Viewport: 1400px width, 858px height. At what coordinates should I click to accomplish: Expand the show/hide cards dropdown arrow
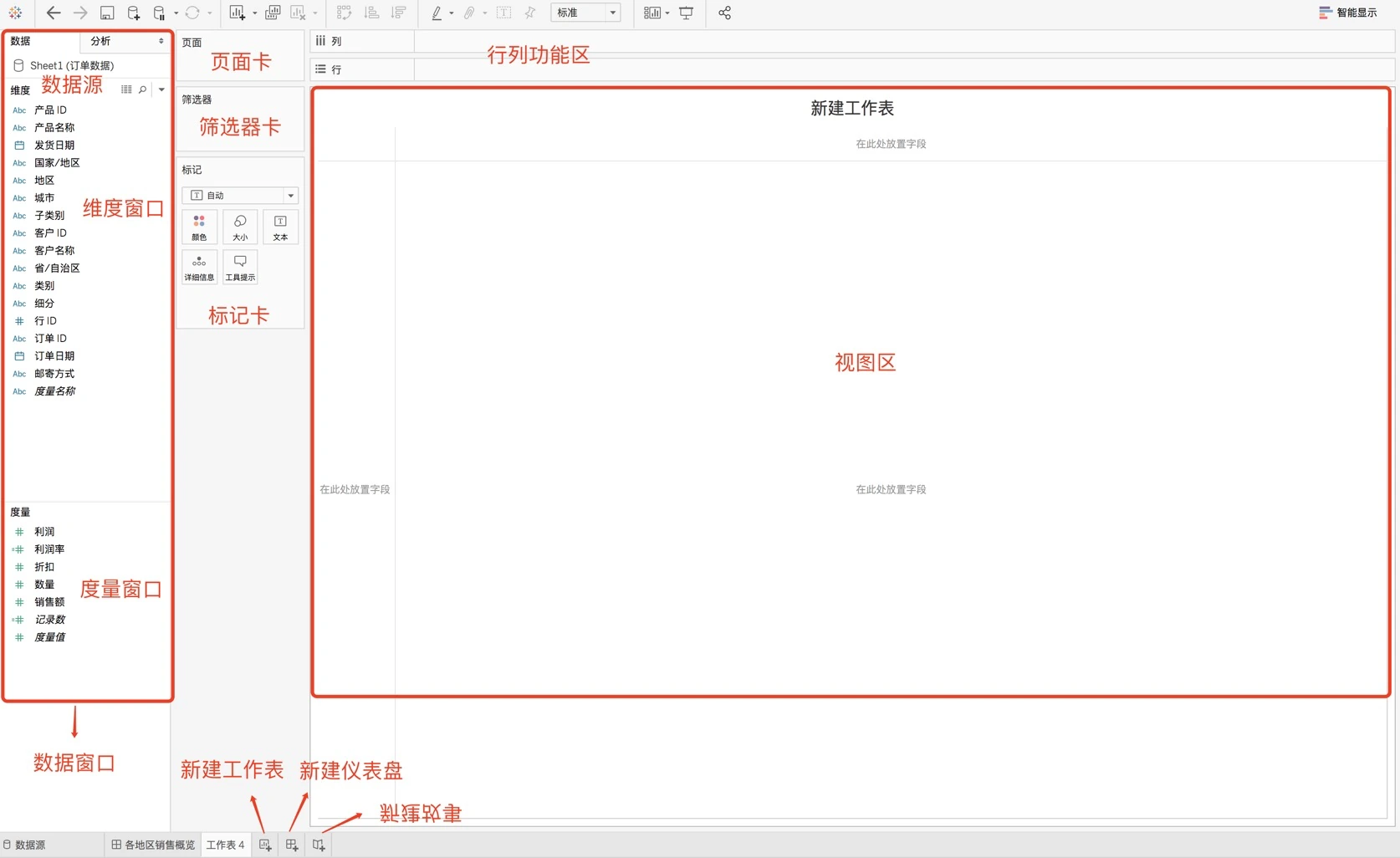pos(667,13)
